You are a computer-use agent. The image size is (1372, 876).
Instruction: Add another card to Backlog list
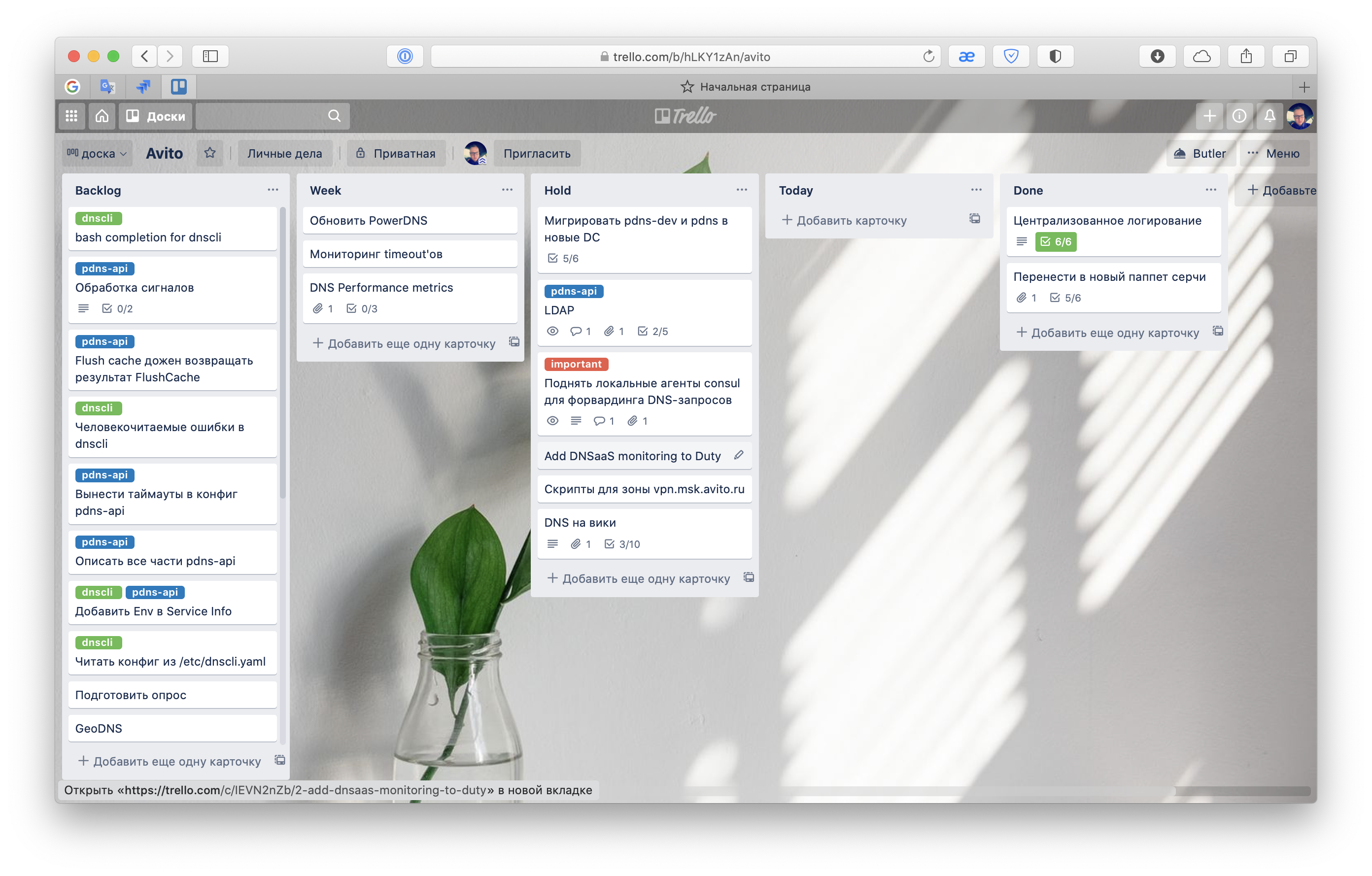(170, 762)
